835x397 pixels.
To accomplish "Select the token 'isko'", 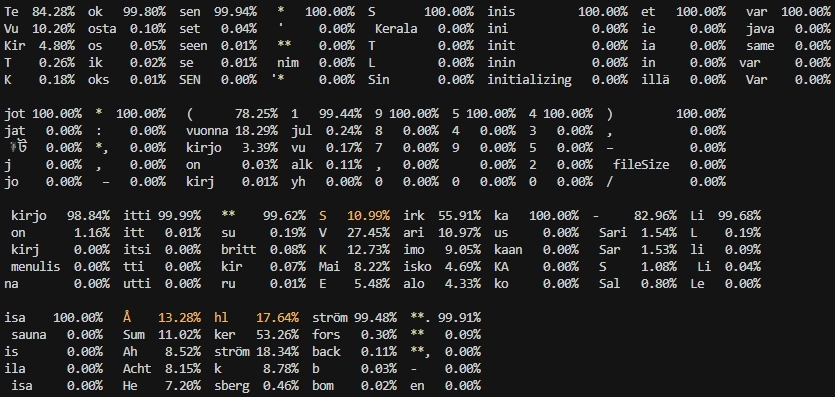I will pyautogui.click(x=418, y=267).
